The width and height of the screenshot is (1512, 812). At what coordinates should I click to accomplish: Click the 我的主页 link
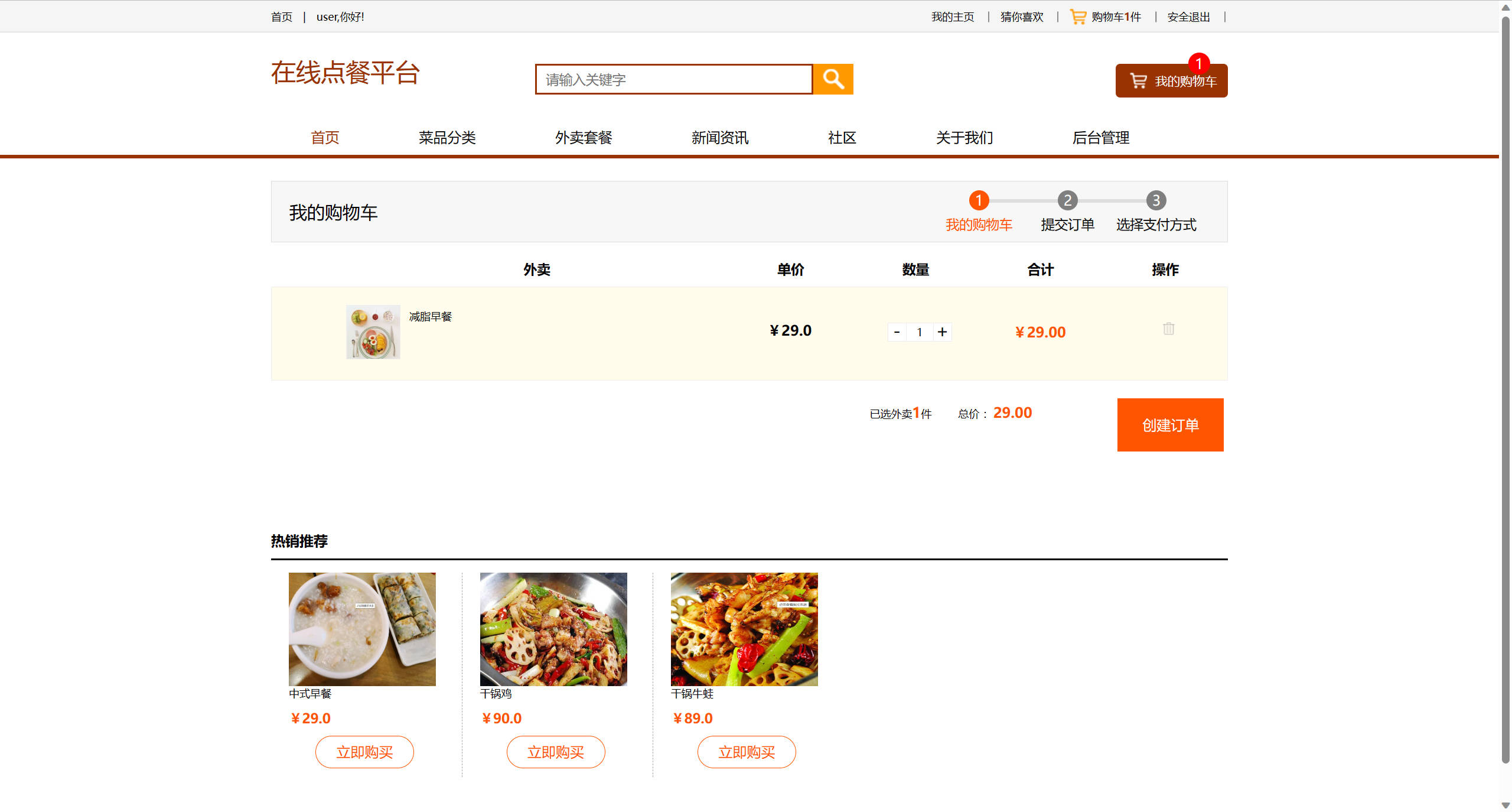[952, 16]
